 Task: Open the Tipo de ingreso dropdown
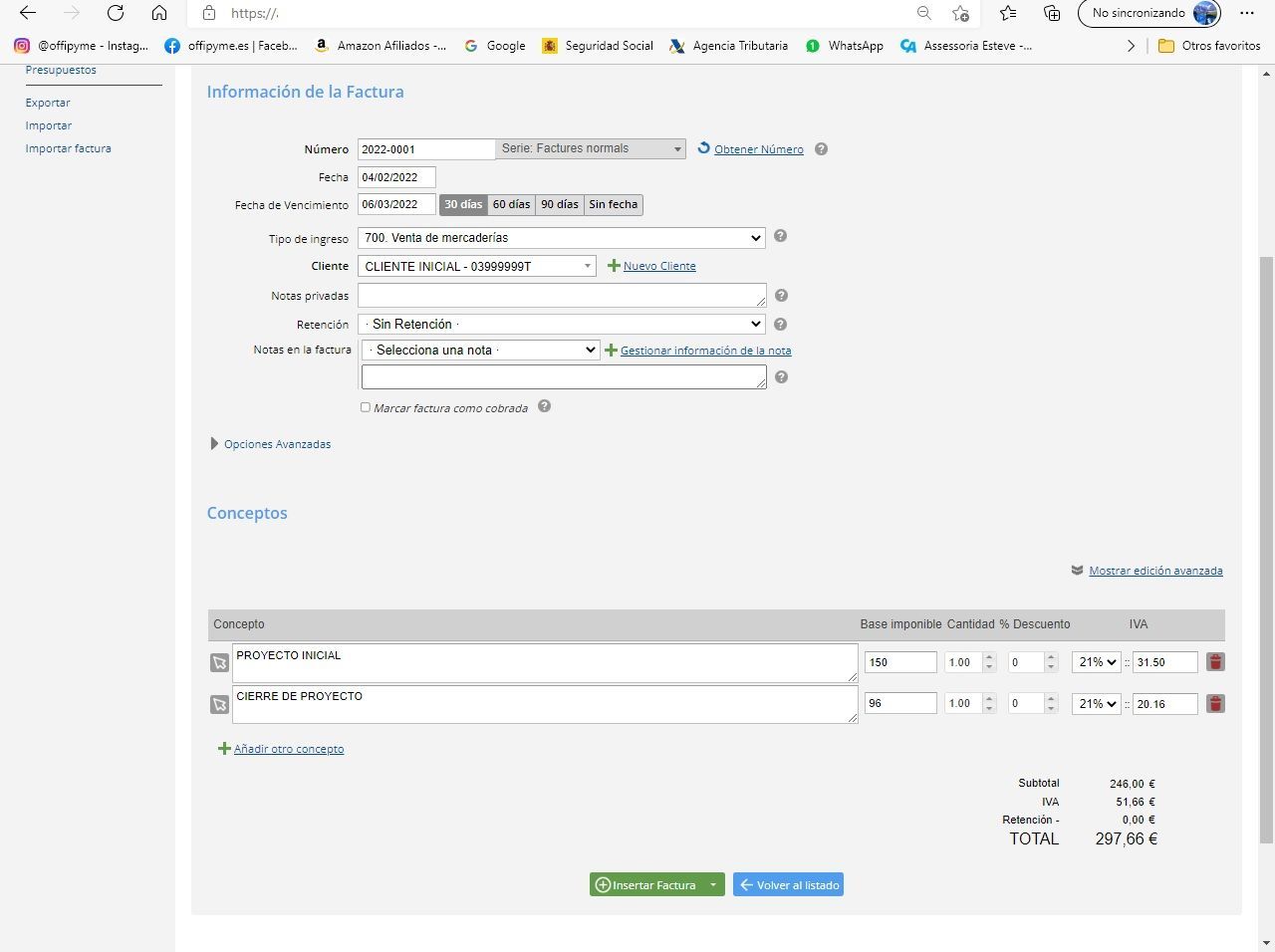tap(561, 238)
